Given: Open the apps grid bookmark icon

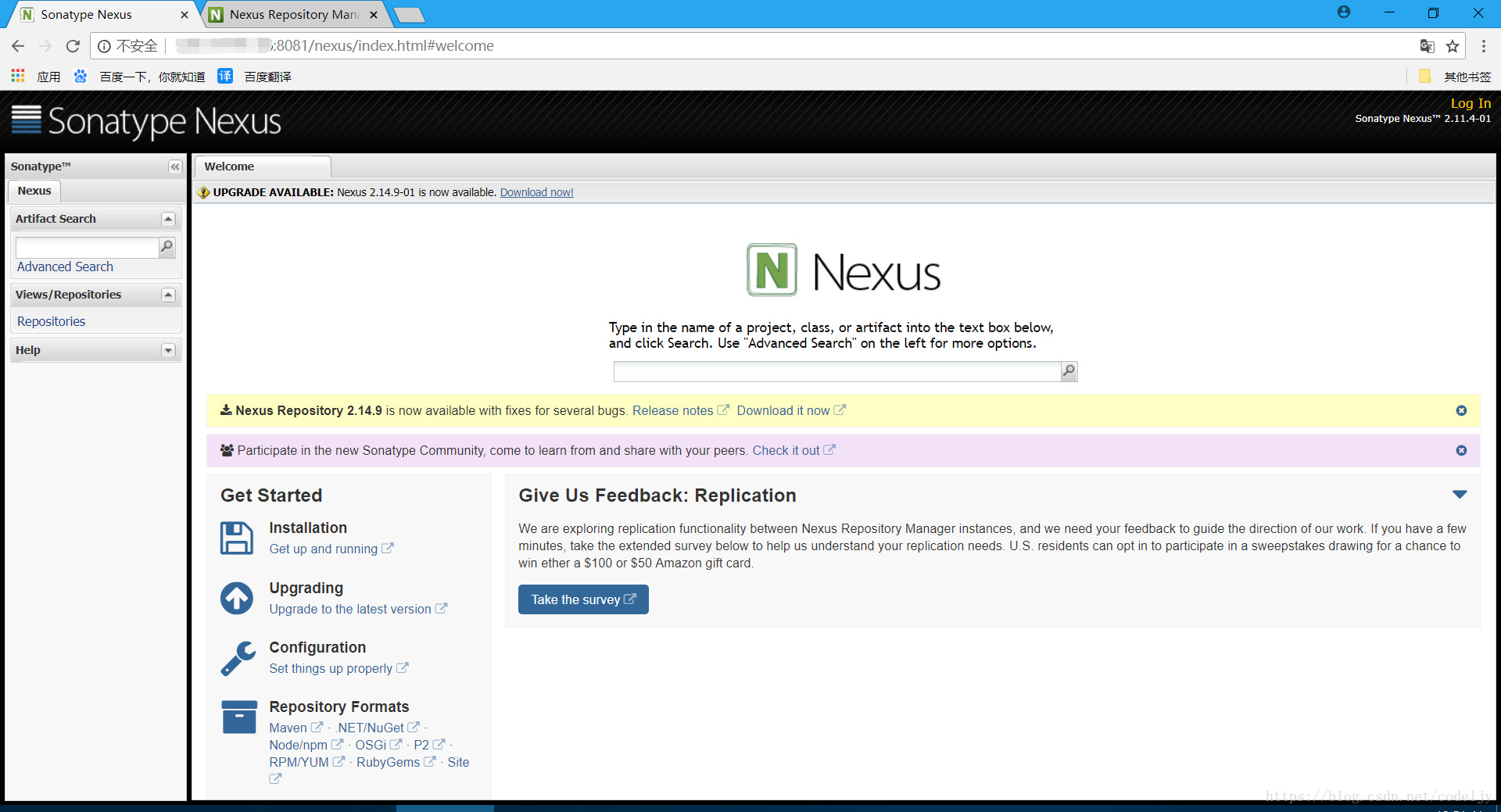Looking at the screenshot, I should tap(18, 76).
